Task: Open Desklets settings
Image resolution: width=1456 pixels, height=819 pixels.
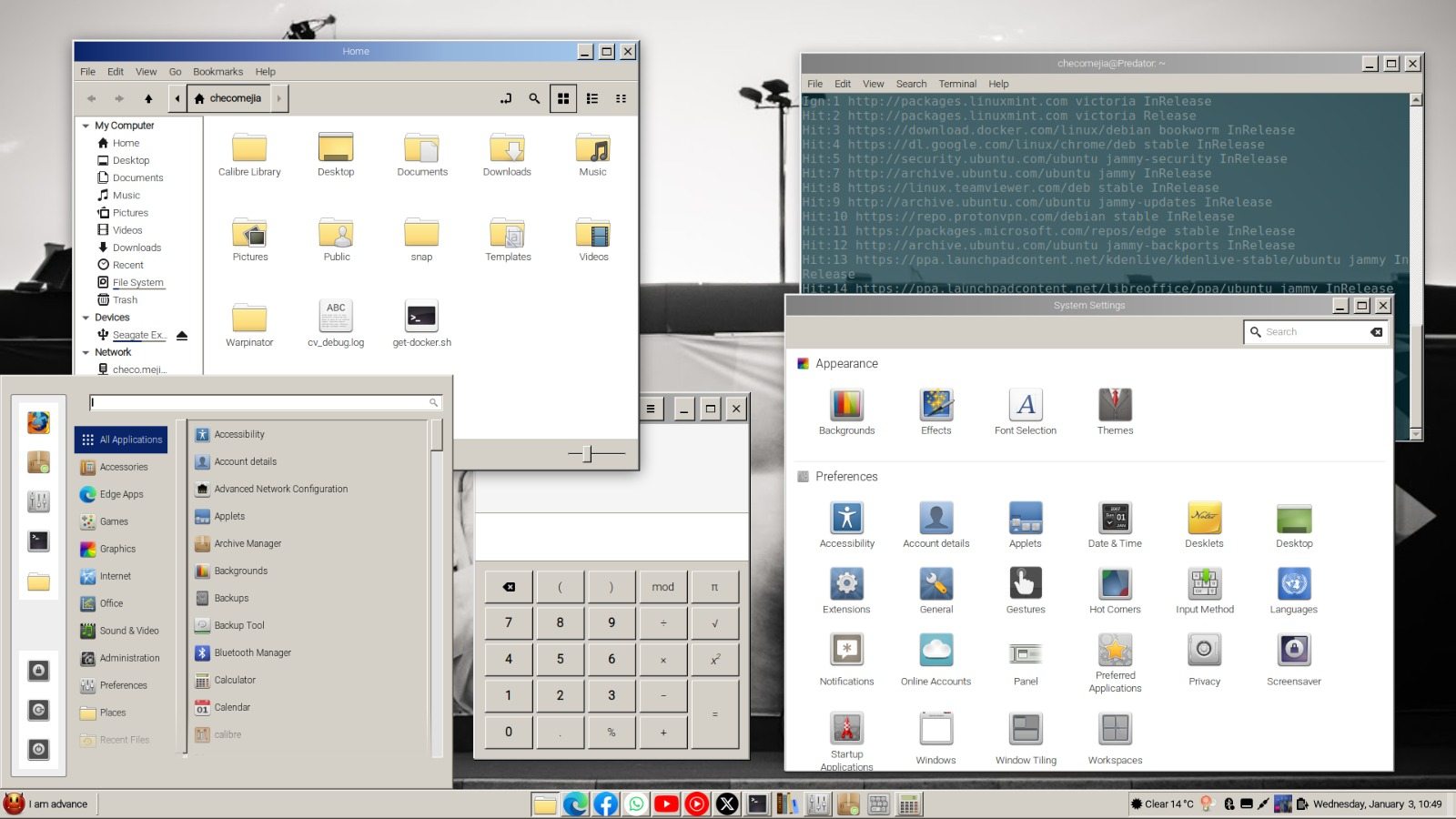Action: [x=1204, y=525]
